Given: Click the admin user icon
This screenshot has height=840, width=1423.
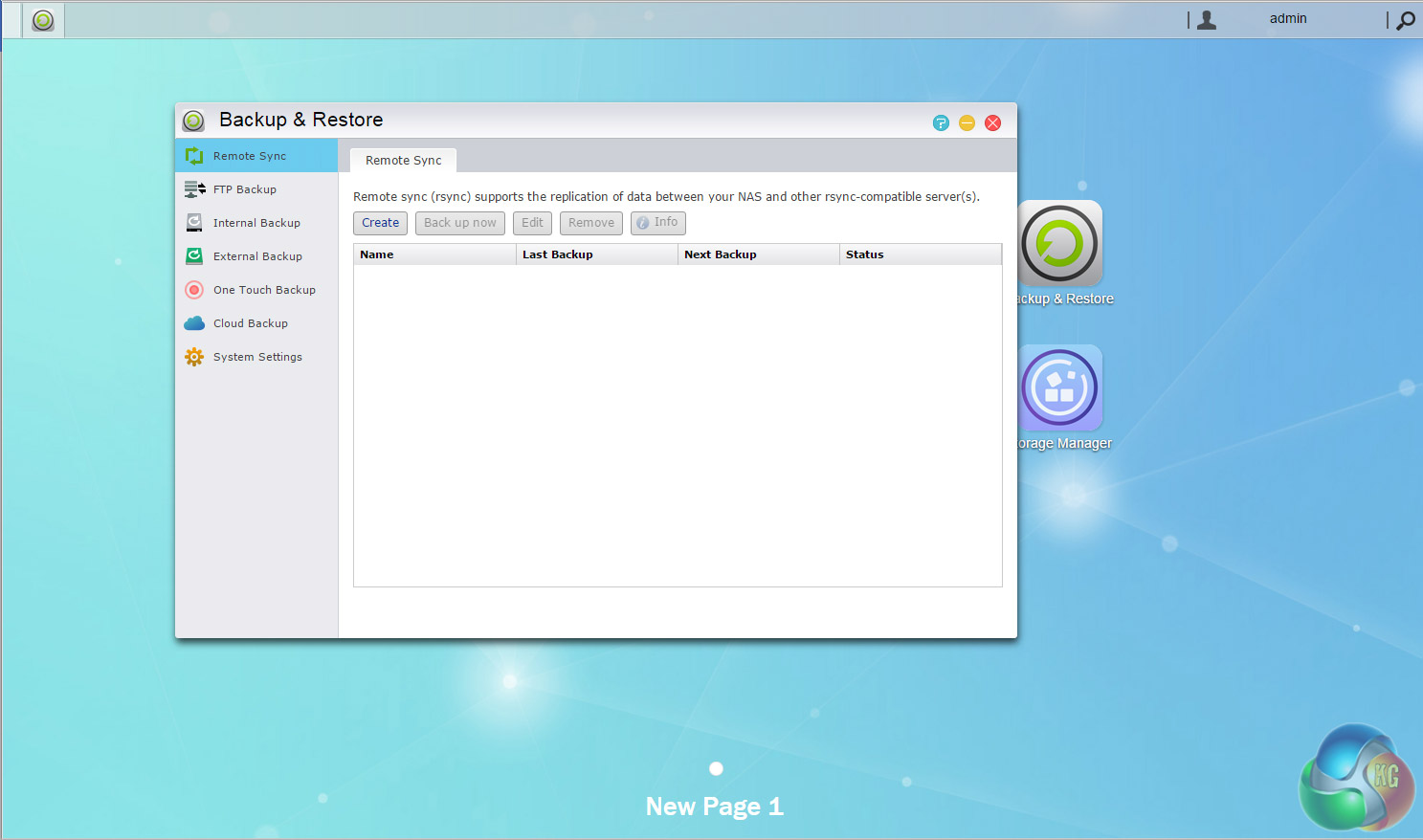Looking at the screenshot, I should (x=1207, y=20).
